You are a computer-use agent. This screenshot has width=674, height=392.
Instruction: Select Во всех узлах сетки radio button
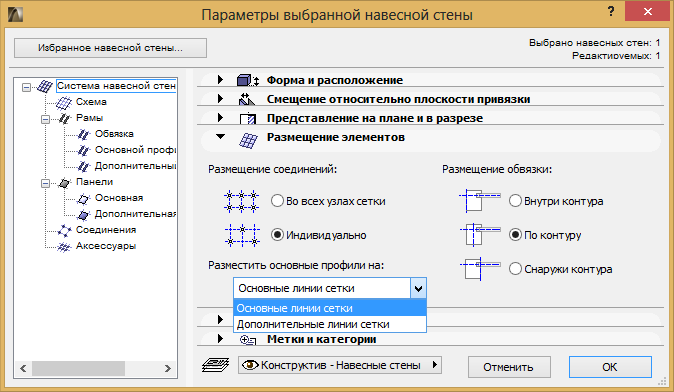click(x=277, y=201)
